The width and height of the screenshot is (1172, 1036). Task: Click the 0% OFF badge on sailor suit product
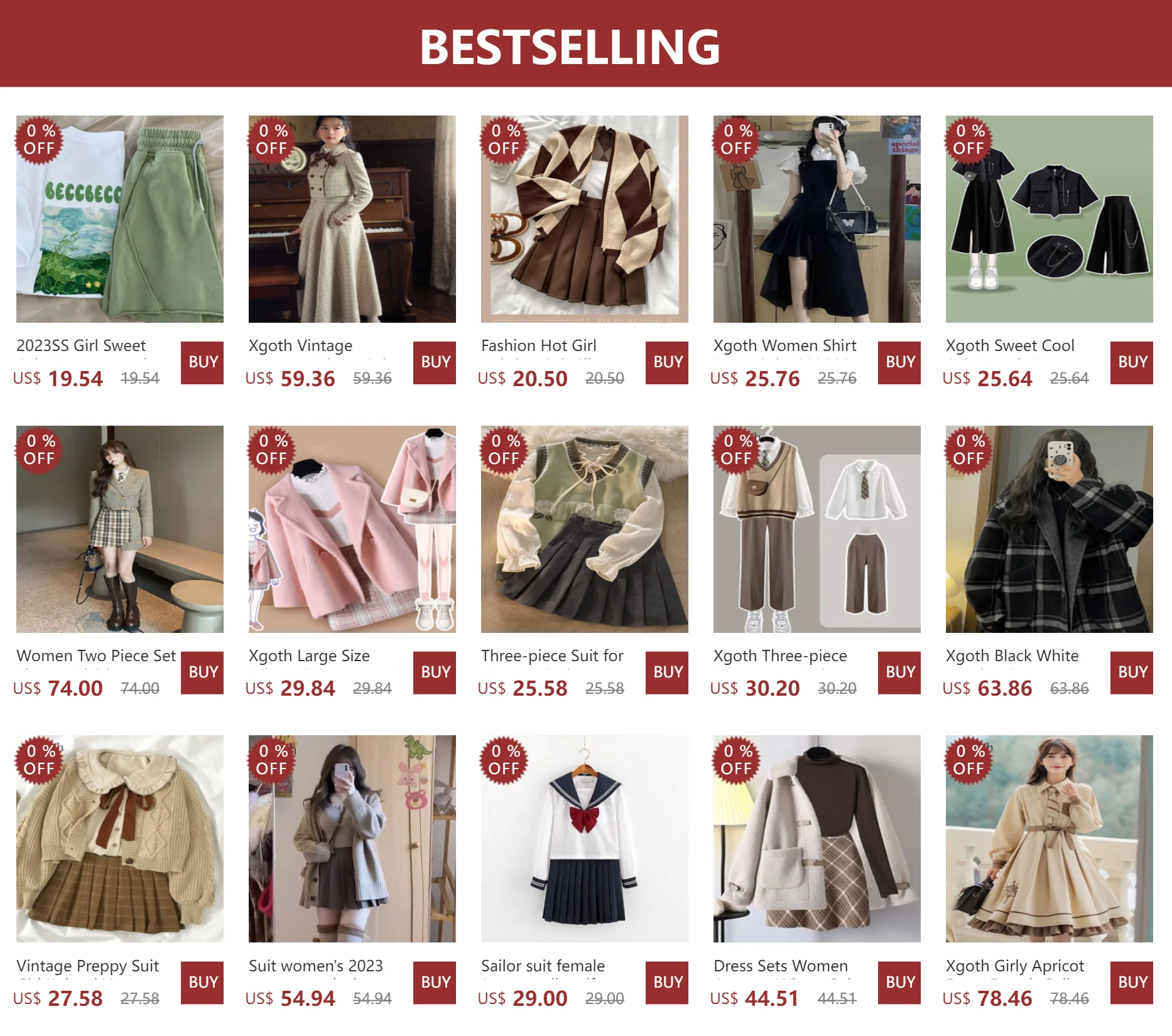coord(504,760)
